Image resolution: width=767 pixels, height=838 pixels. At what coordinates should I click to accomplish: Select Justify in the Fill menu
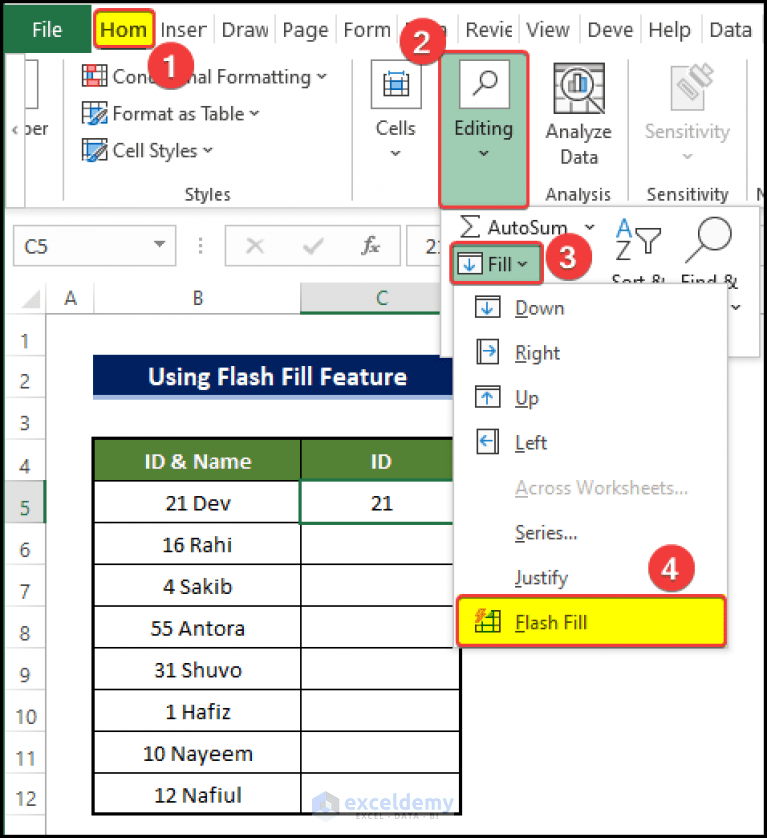click(x=590, y=577)
